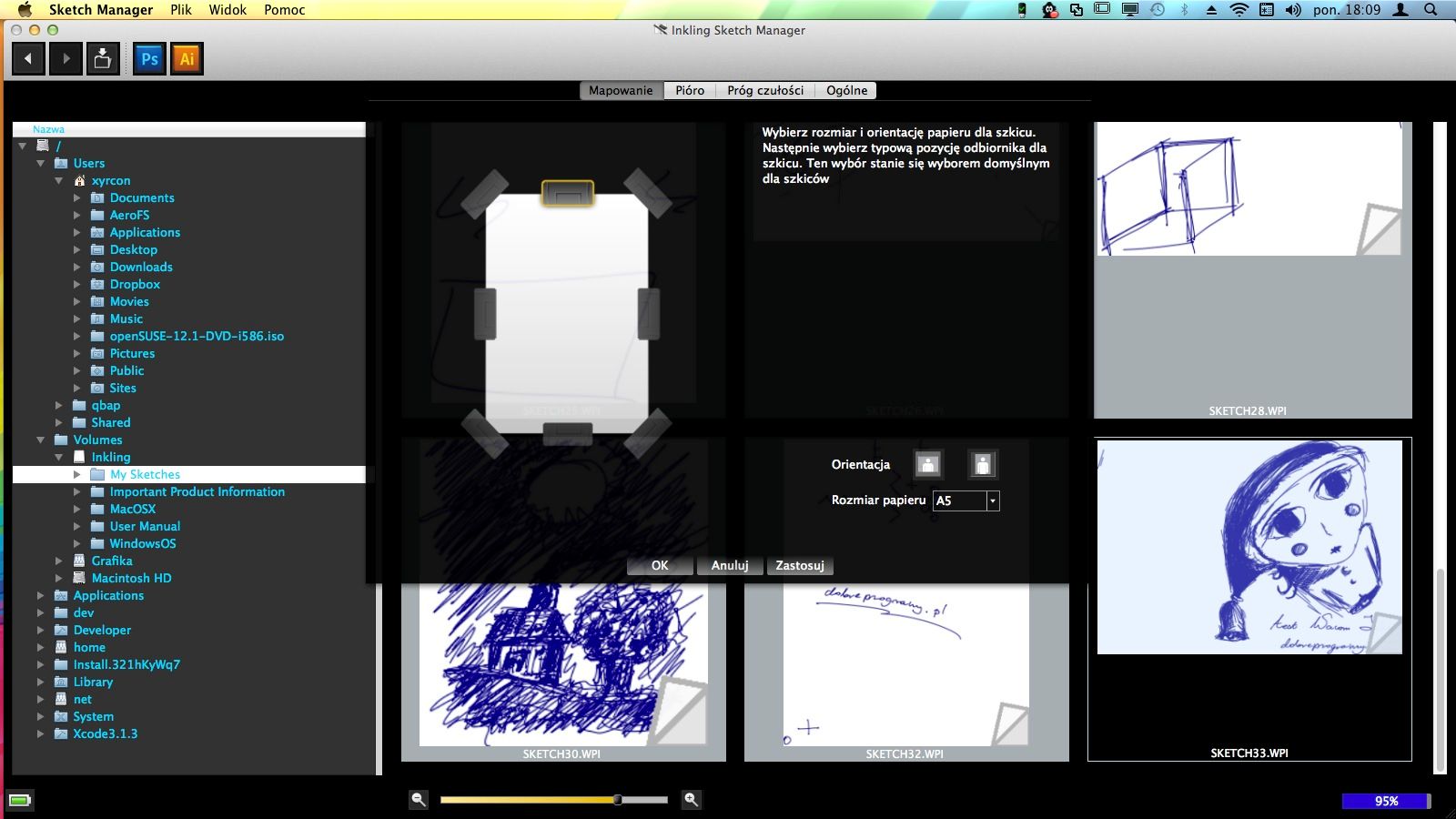
Task: Click the zoom in magnifier icon
Action: tap(692, 799)
